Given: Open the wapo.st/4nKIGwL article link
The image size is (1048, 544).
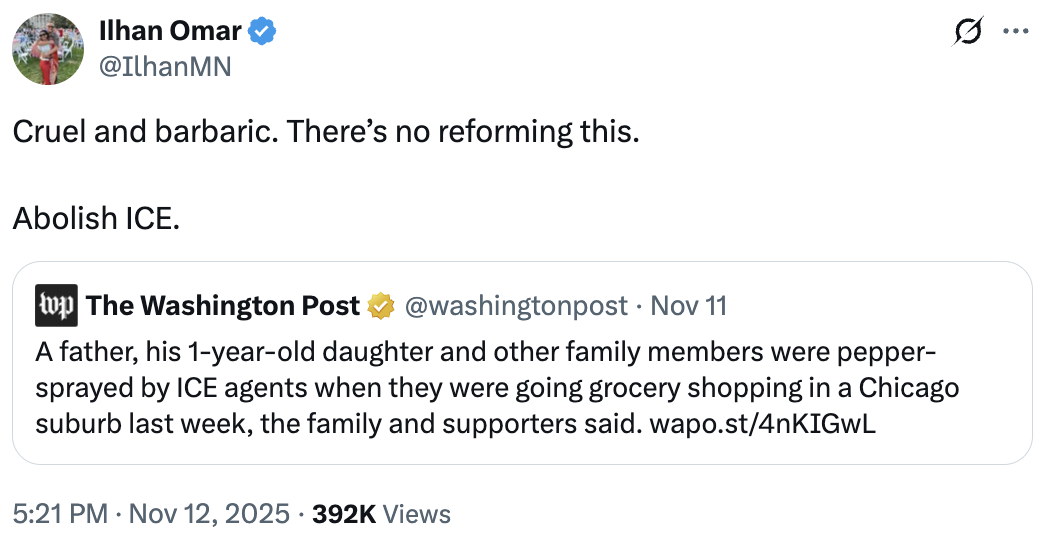Looking at the screenshot, I should click(763, 423).
